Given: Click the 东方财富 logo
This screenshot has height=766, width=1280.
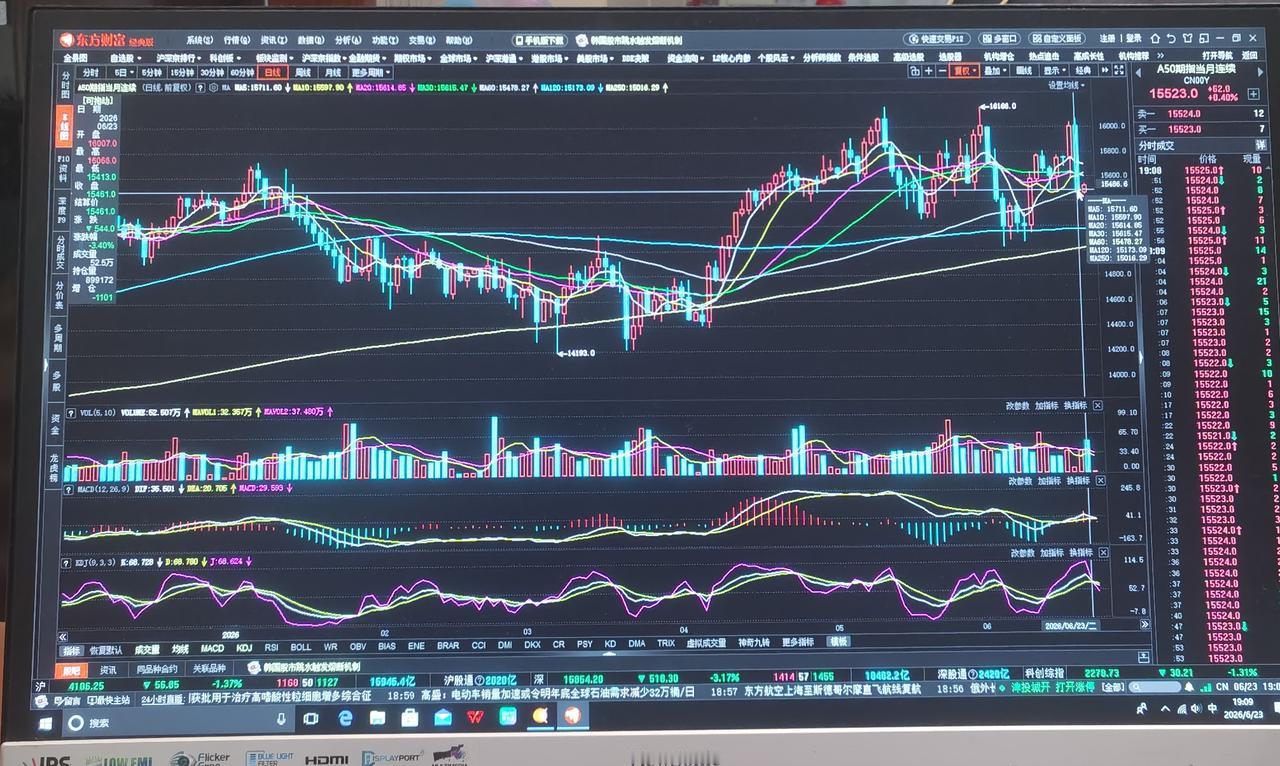Looking at the screenshot, I should 106,40.
